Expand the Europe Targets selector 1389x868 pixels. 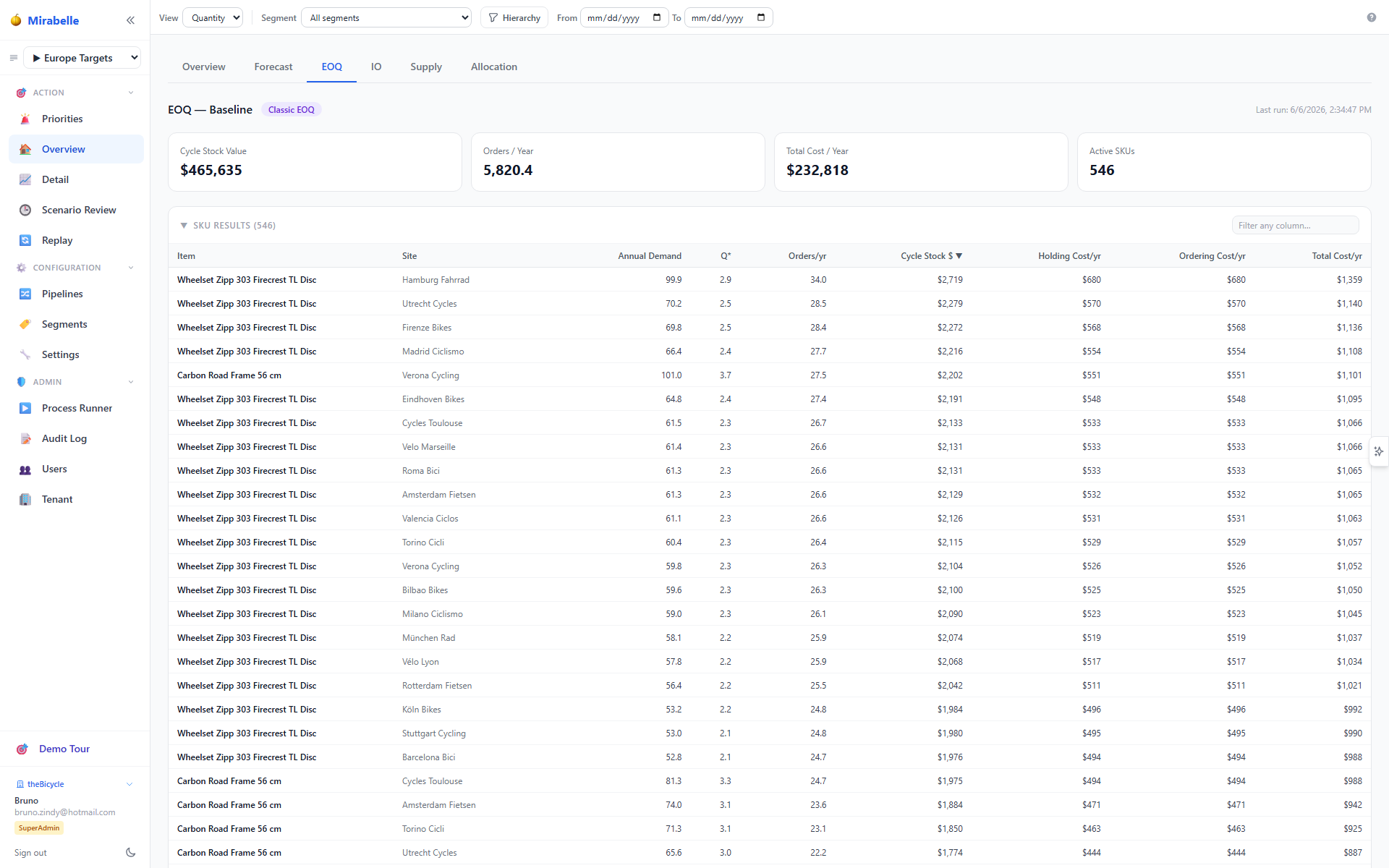click(x=82, y=58)
